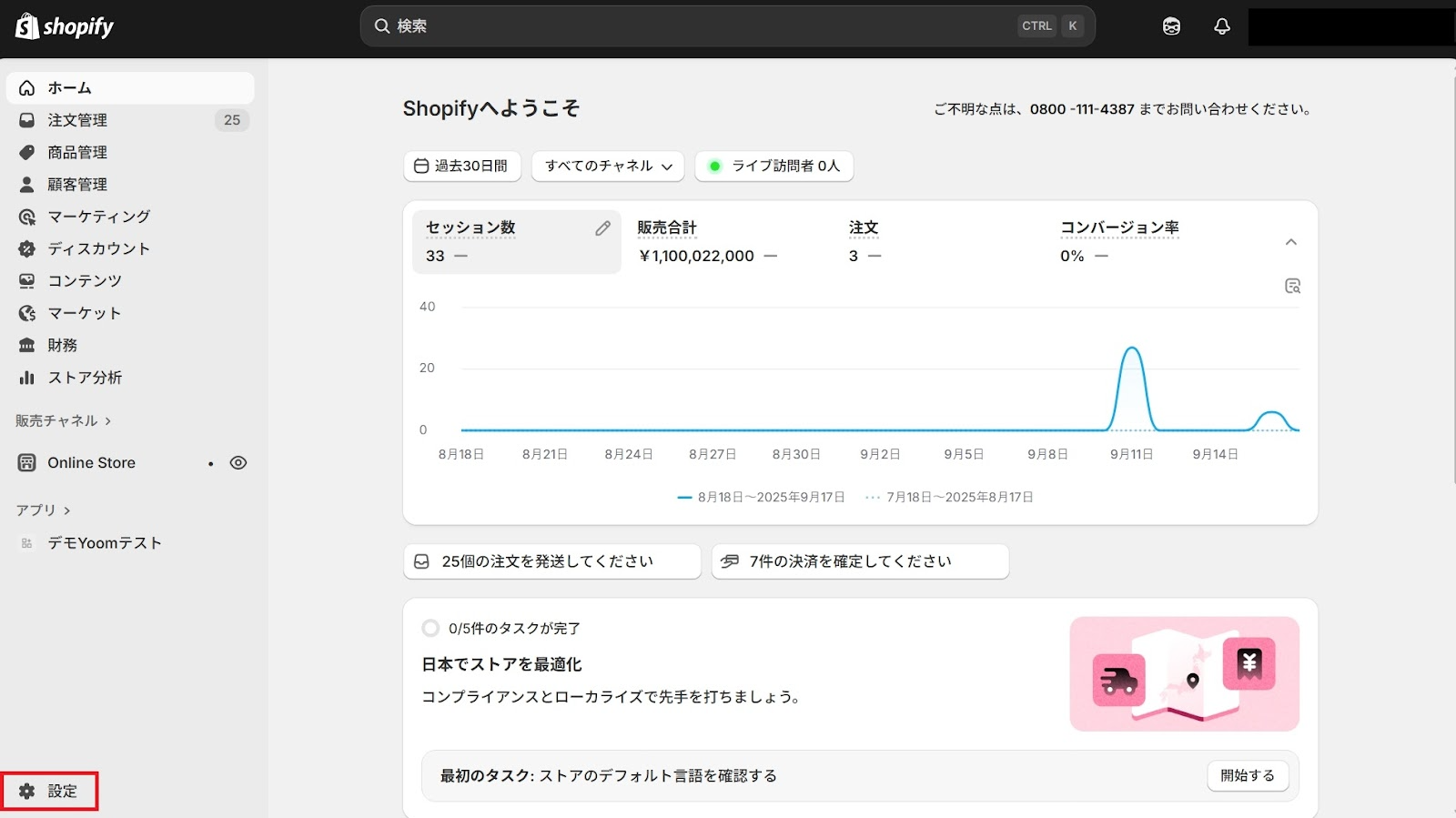1456x818 pixels.
Task: Go to ホーム in sidebar
Action: point(130,88)
